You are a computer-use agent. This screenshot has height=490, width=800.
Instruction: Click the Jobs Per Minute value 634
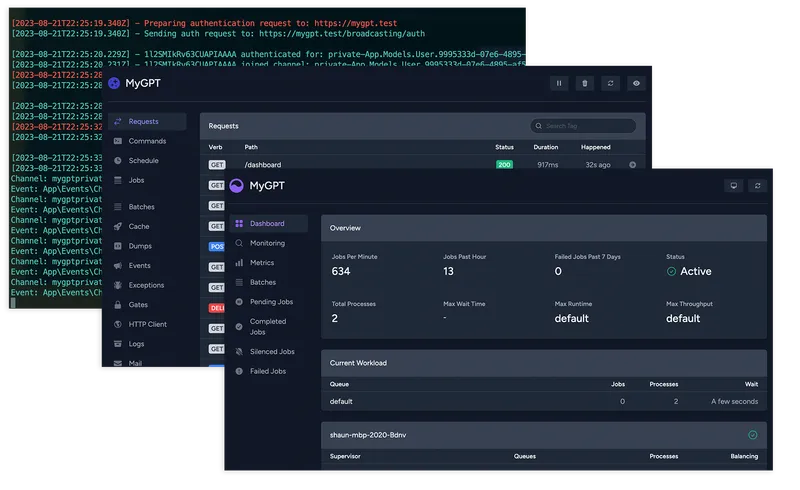341,272
